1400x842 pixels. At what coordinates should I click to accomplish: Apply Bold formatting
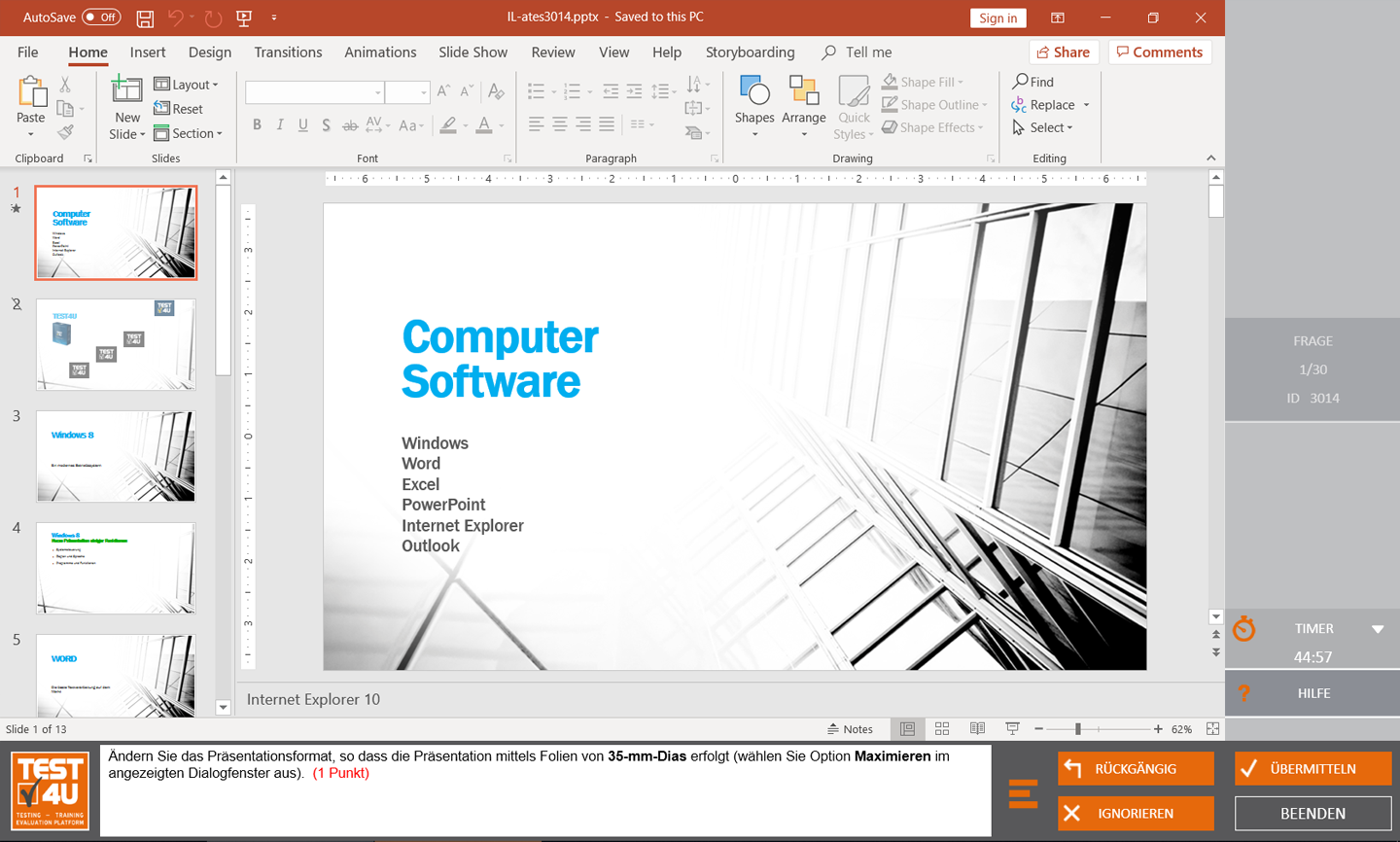click(x=257, y=124)
